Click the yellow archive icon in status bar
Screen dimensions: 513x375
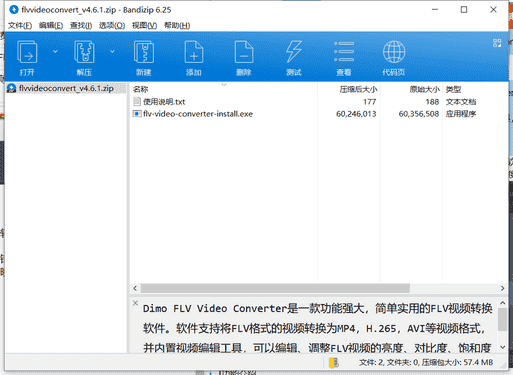coord(334,363)
